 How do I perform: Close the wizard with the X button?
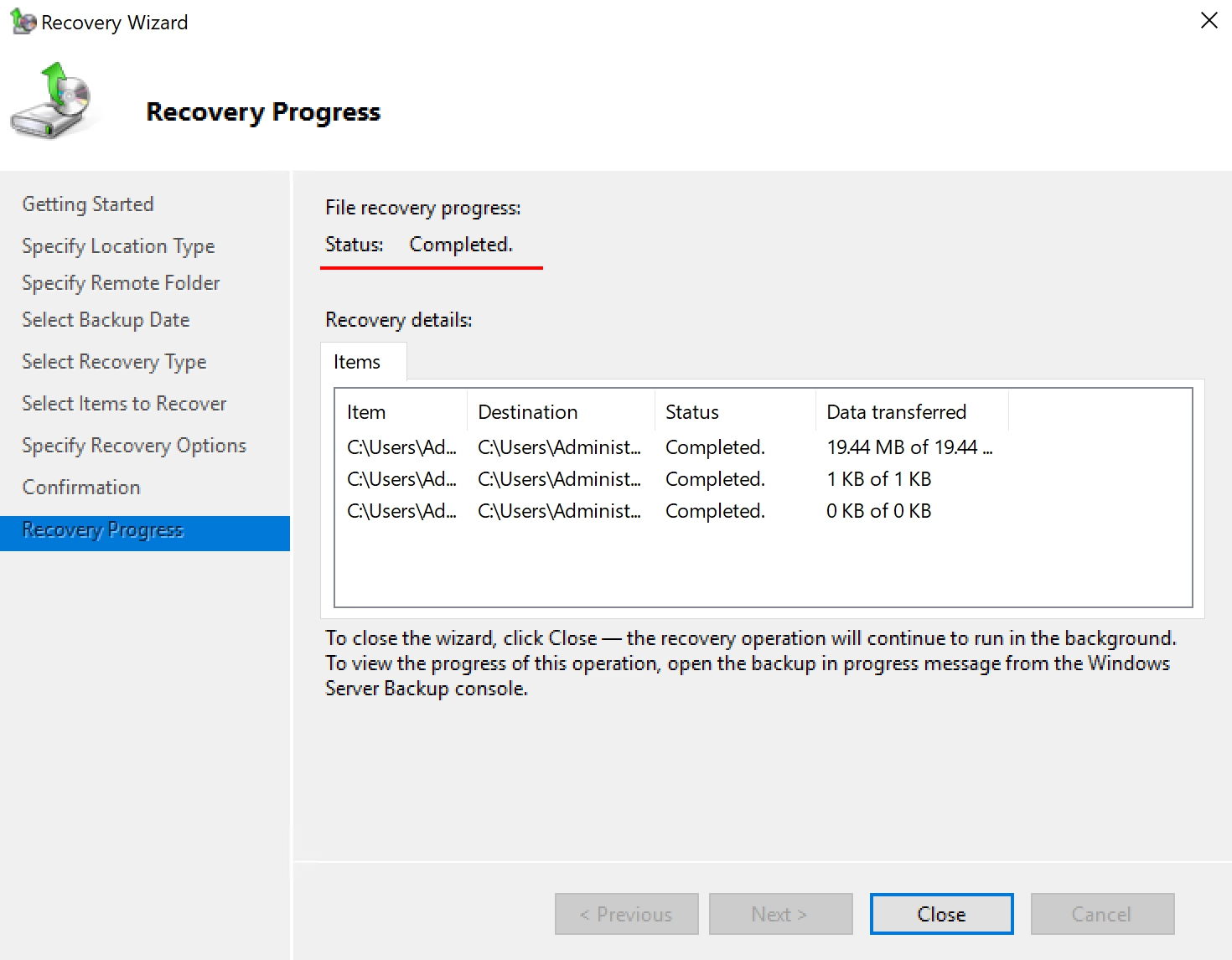tap(1209, 21)
